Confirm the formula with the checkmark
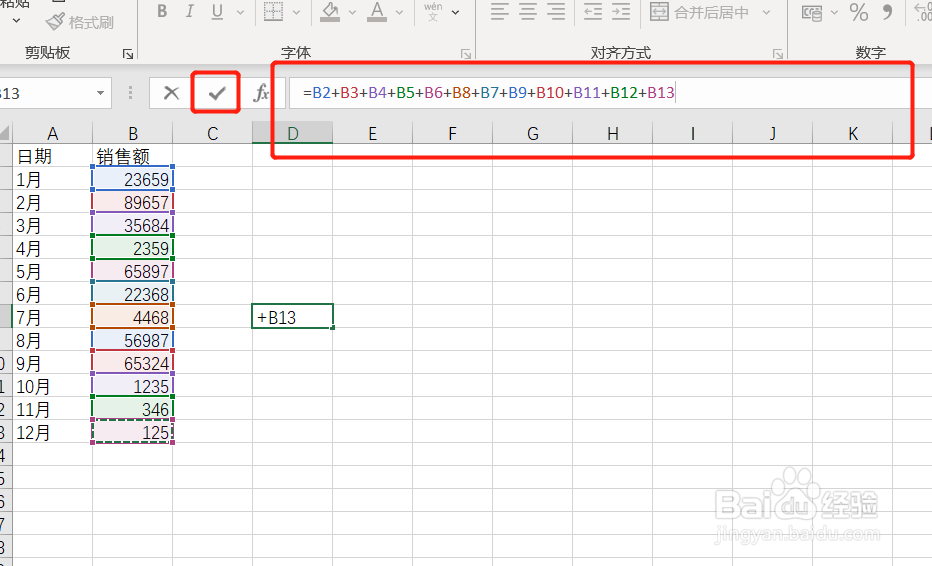Screen dimensions: 932x566 coord(216,93)
